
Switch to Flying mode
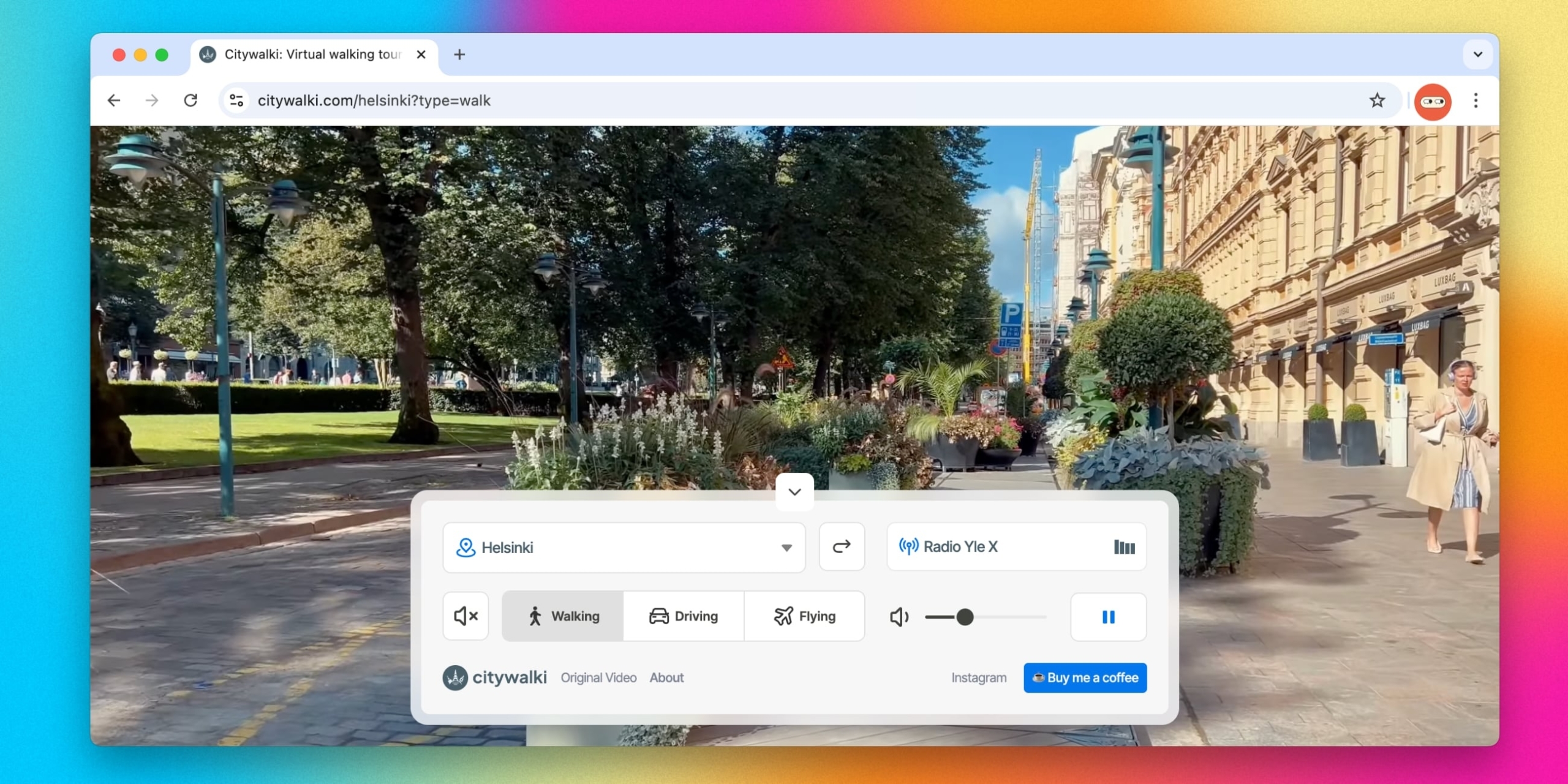coord(804,616)
